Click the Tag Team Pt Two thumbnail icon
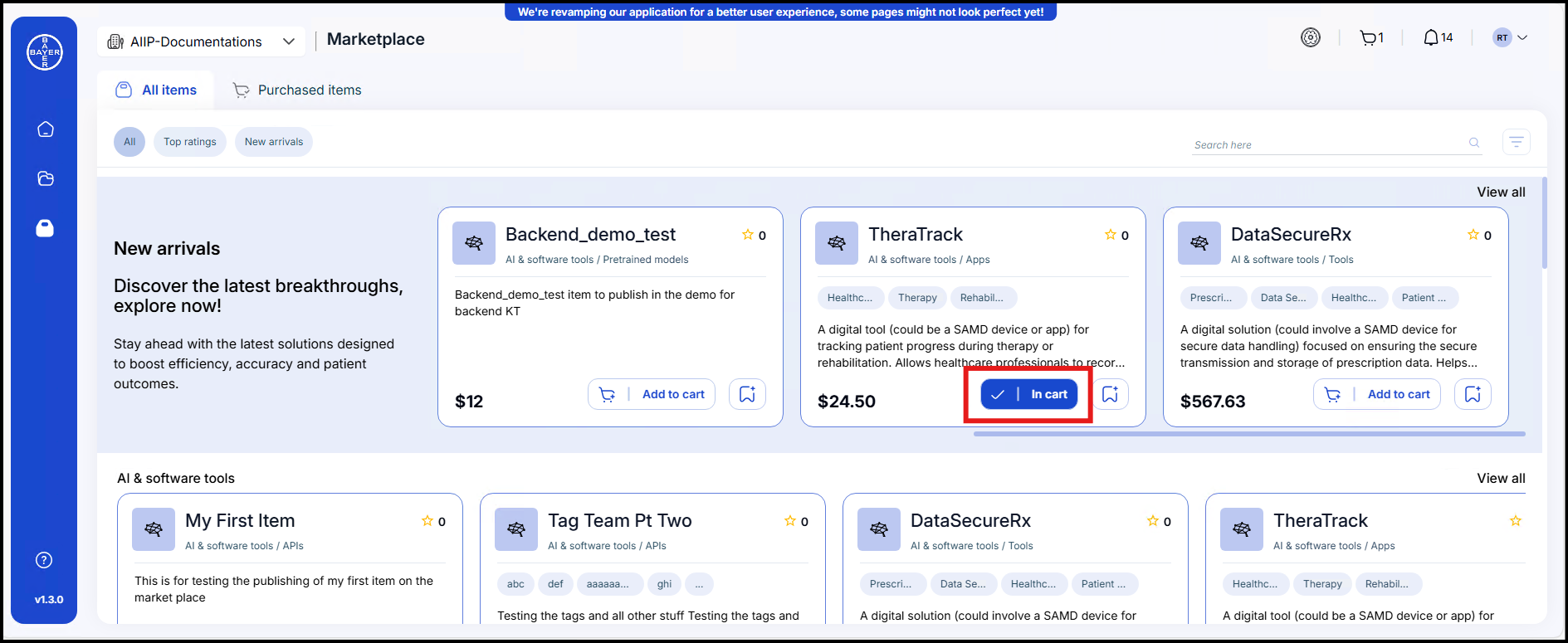This screenshot has width=1568, height=643. tap(516, 529)
